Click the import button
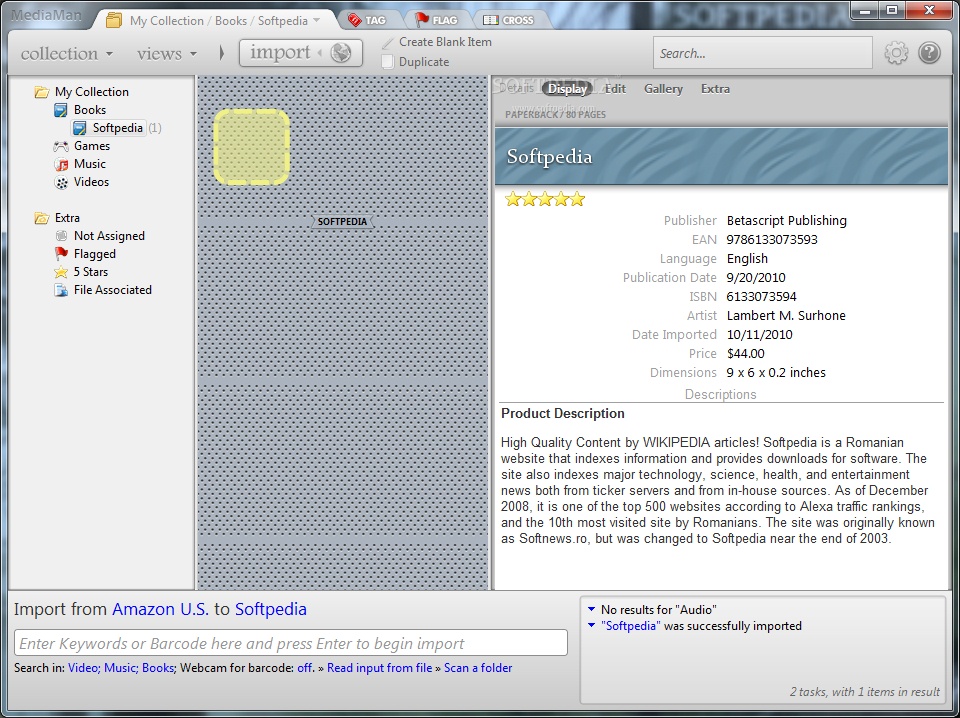This screenshot has height=718, width=960. [301, 53]
